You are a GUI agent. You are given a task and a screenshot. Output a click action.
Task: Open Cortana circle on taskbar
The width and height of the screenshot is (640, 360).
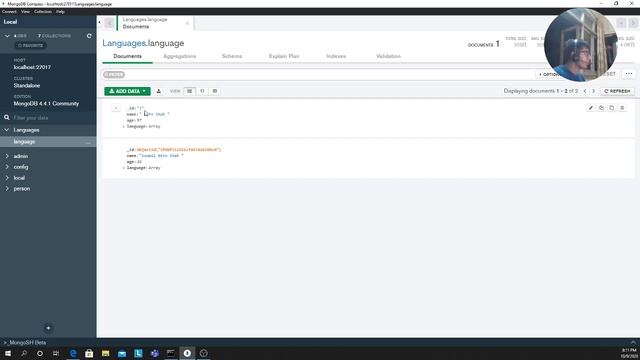(x=40, y=353)
